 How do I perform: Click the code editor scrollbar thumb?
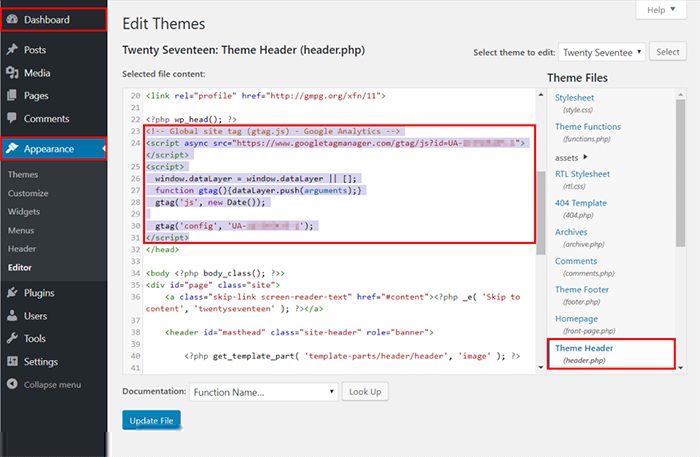(x=541, y=212)
